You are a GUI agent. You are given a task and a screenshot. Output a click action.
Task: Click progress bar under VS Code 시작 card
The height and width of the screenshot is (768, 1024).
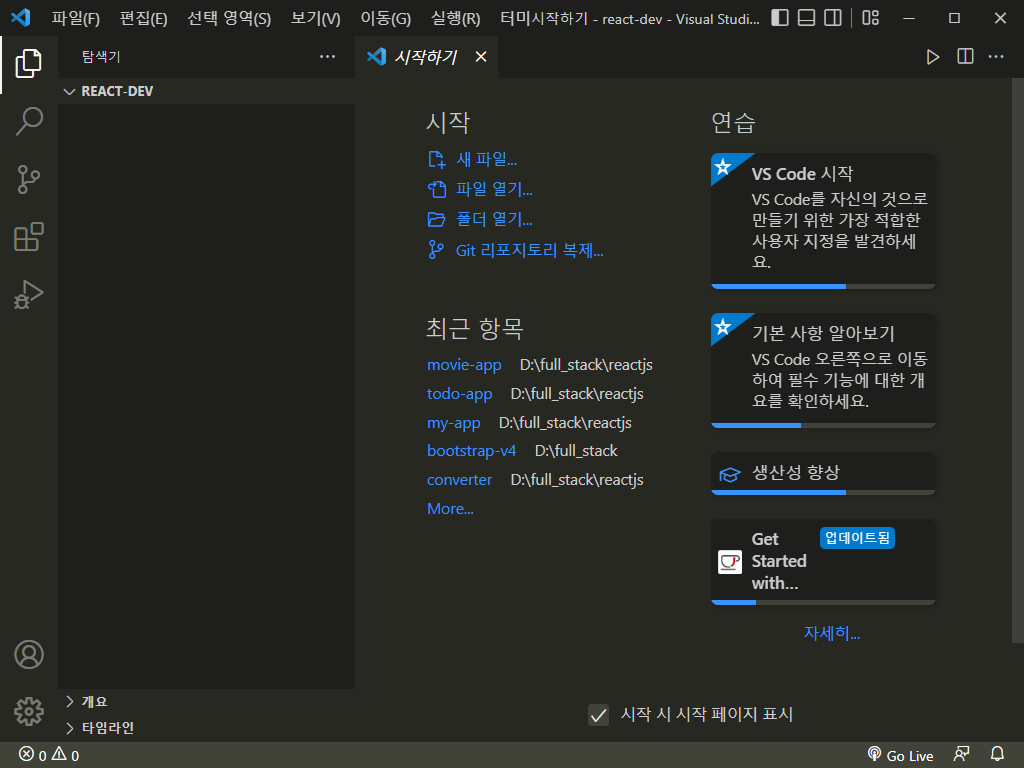coord(823,286)
